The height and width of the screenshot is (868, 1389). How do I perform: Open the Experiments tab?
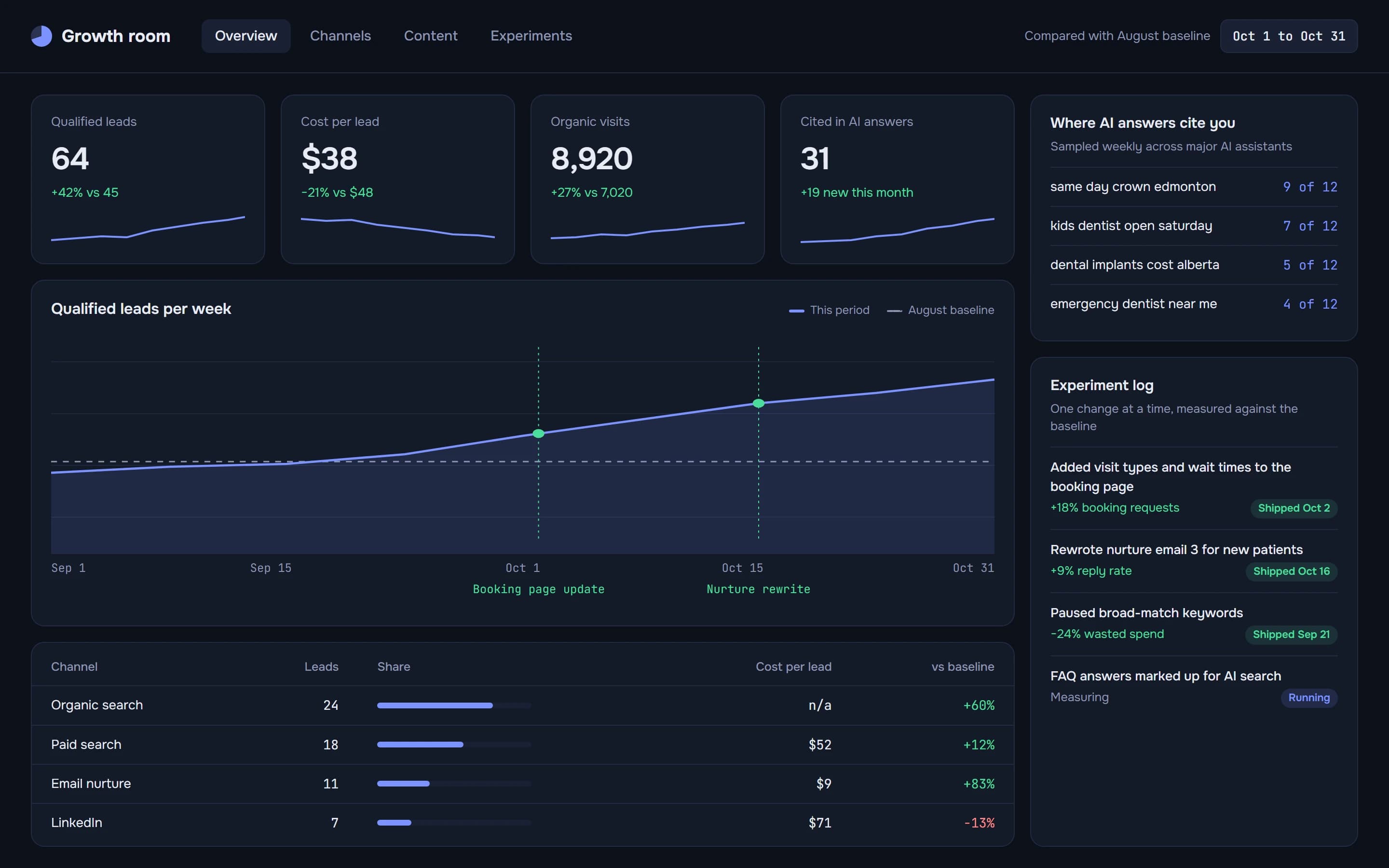coord(531,36)
